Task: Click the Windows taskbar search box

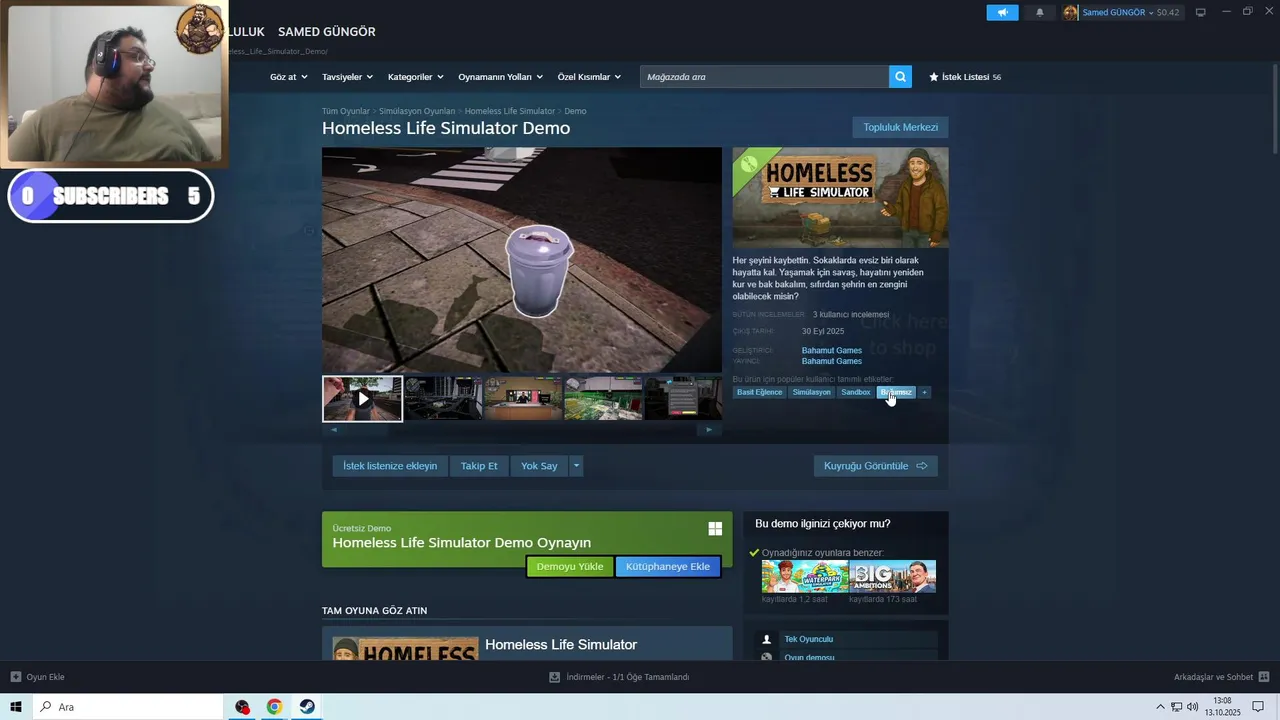Action: coord(128,707)
